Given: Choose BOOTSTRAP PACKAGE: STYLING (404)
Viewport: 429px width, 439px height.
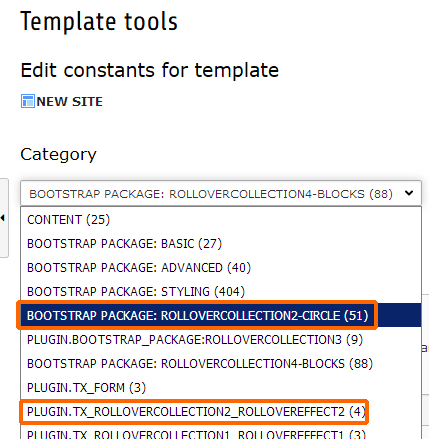Looking at the screenshot, I should [136, 292].
